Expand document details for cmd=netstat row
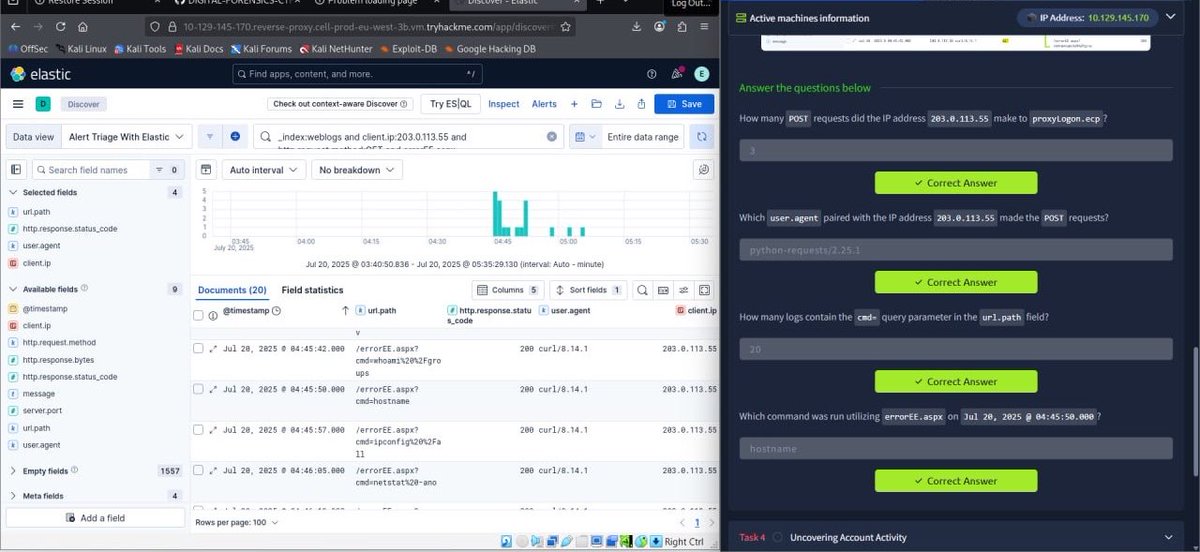This screenshot has width=1200, height=552. click(213, 470)
